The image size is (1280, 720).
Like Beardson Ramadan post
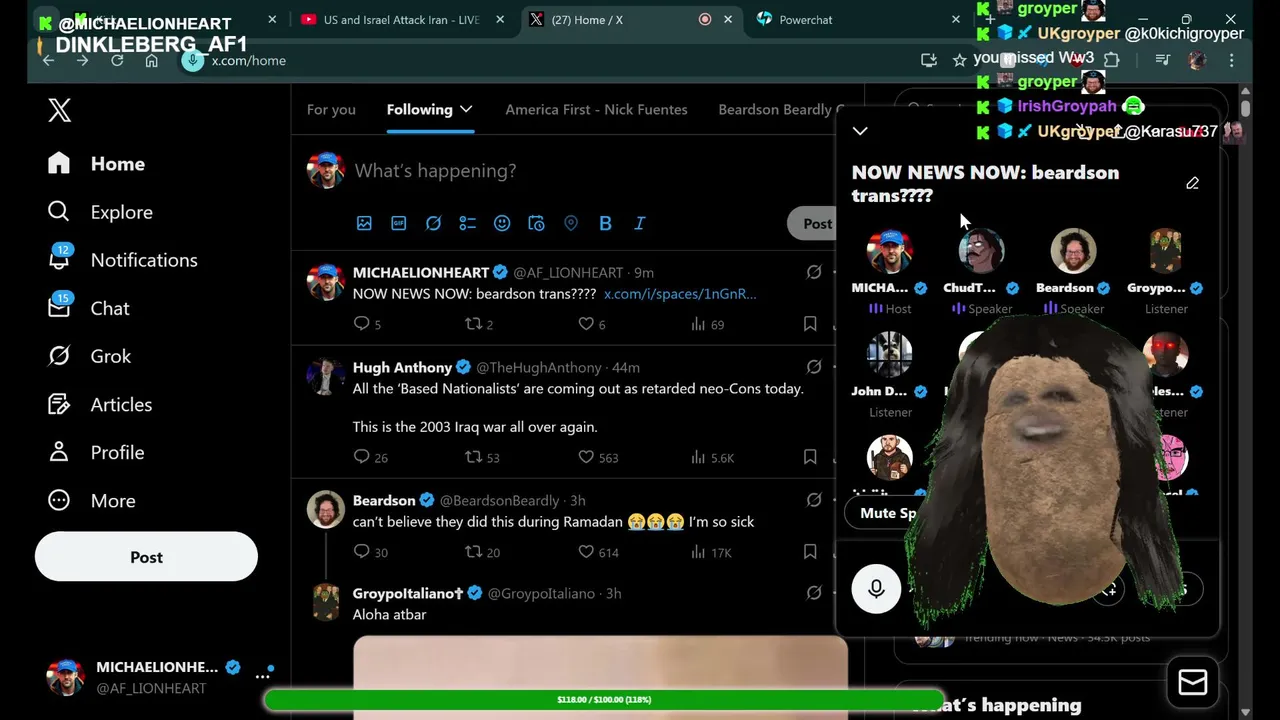pos(598,552)
